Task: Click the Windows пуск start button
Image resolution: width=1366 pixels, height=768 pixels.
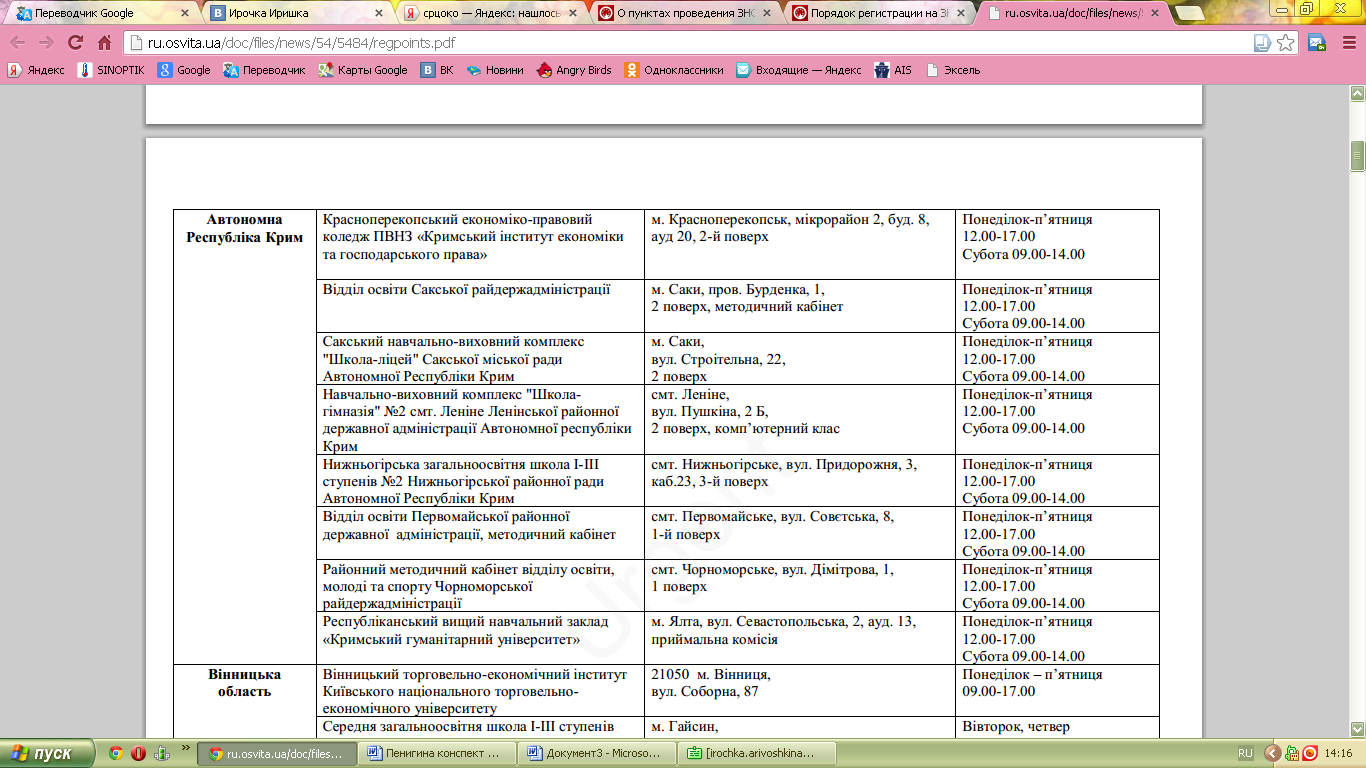Action: 47,753
